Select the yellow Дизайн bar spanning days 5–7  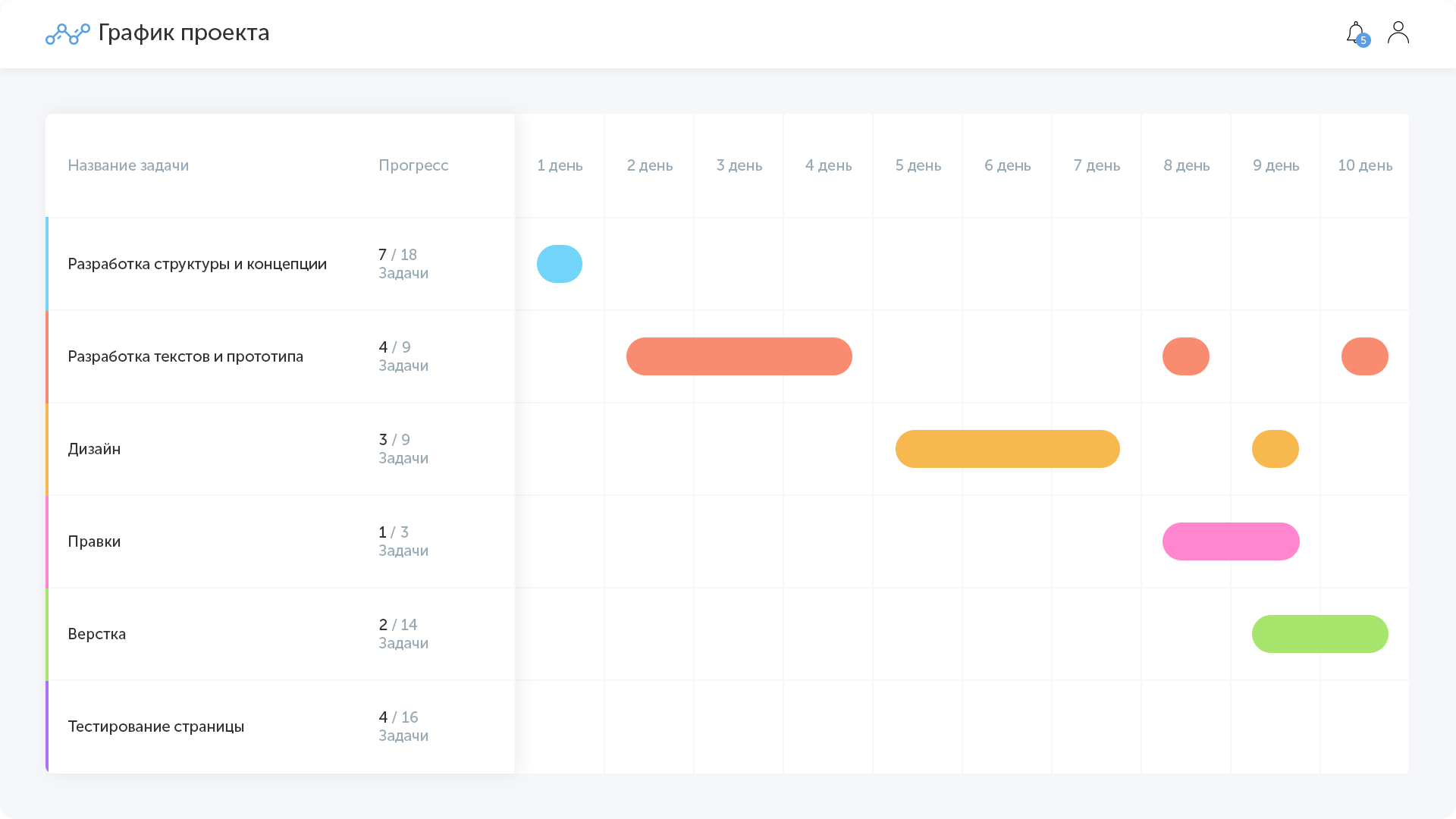coord(1007,449)
